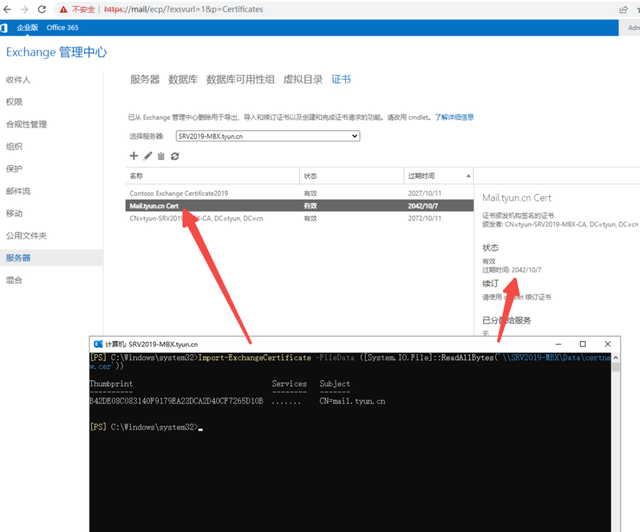The width and height of the screenshot is (640, 532).
Task: Open 权限 in sidebar
Action: (x=14, y=102)
